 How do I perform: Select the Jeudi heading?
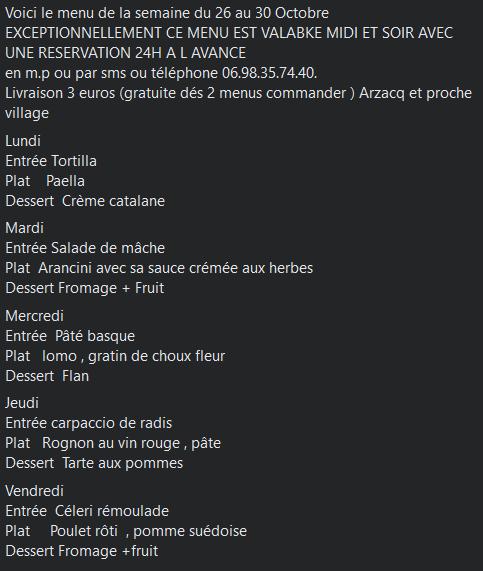22,403
